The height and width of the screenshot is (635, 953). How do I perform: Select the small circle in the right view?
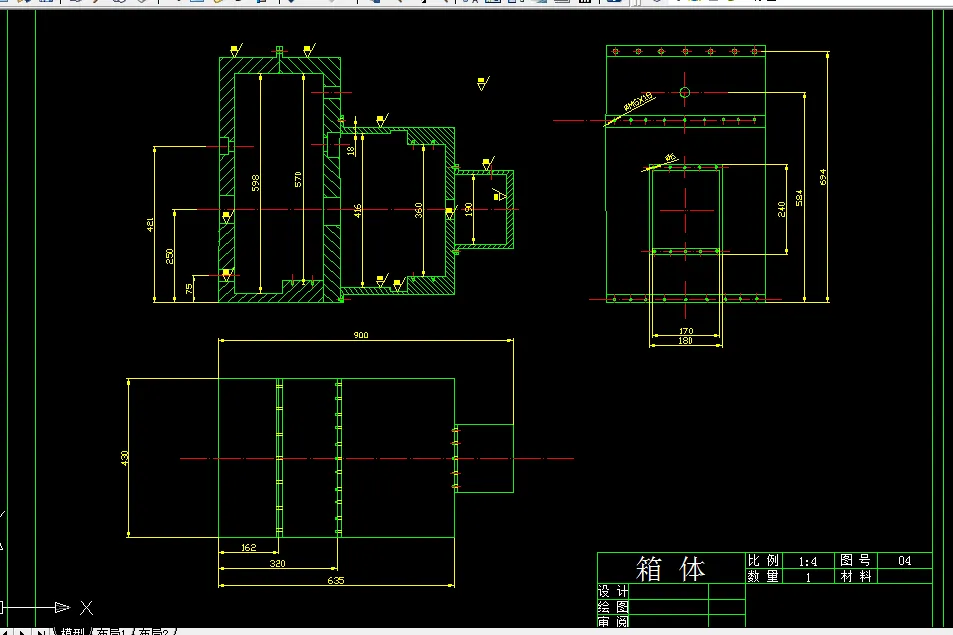[x=684, y=92]
